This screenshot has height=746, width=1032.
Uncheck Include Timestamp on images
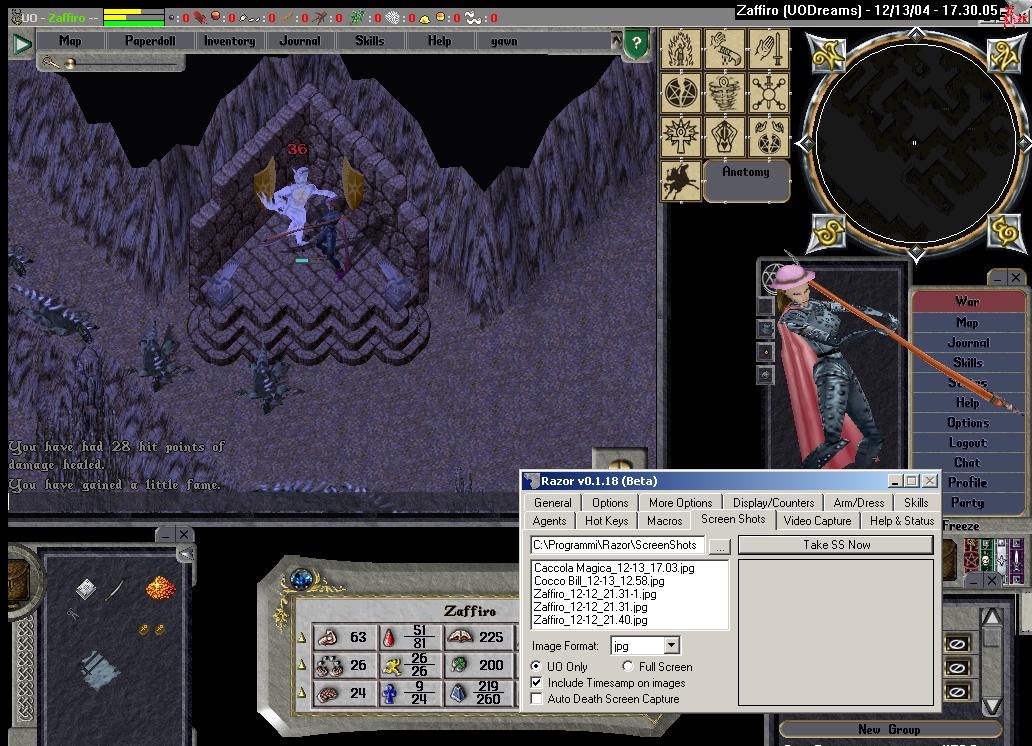click(537, 682)
